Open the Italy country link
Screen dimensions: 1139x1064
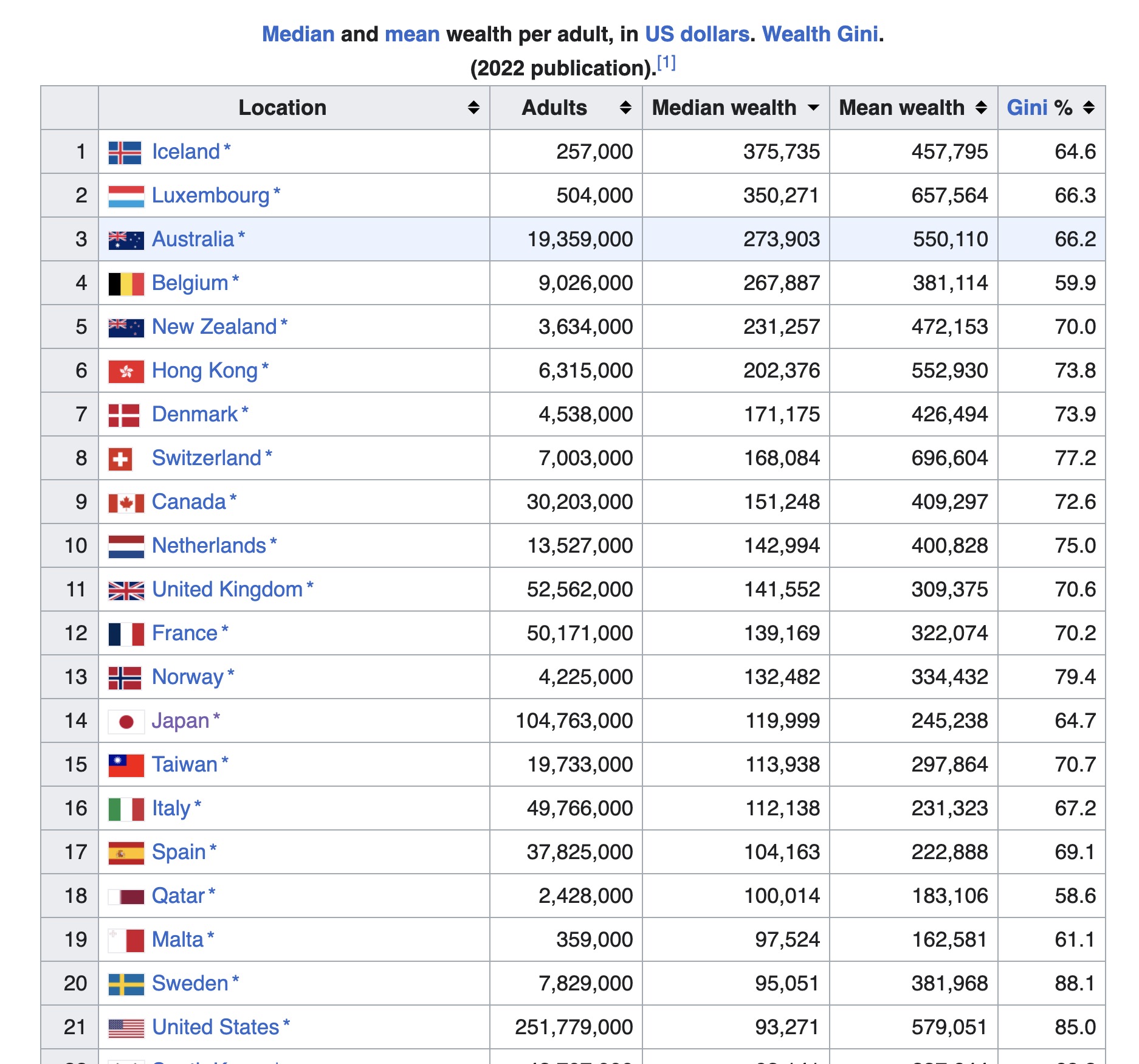pyautogui.click(x=171, y=808)
